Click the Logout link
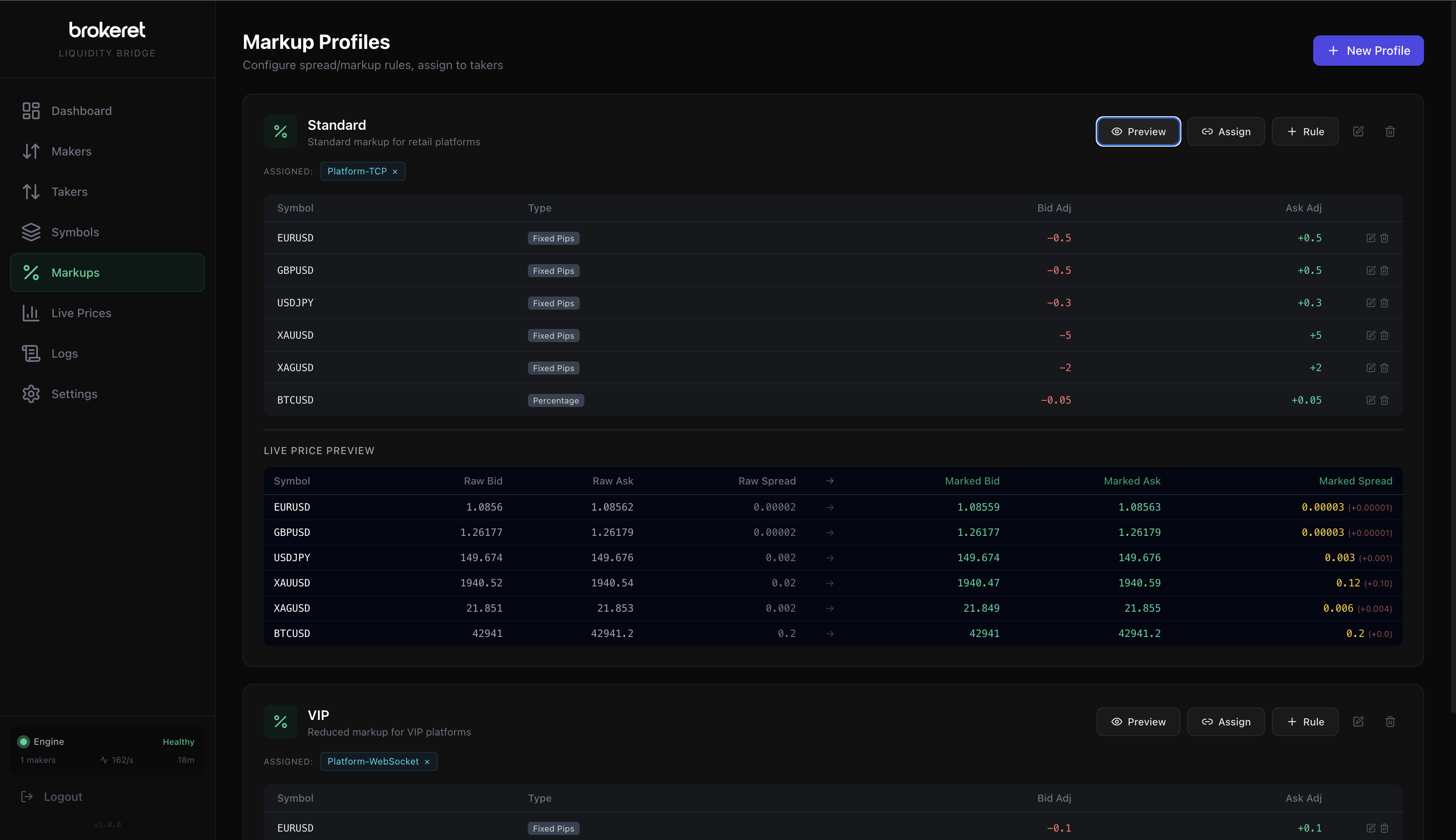1456x840 pixels. 62,797
